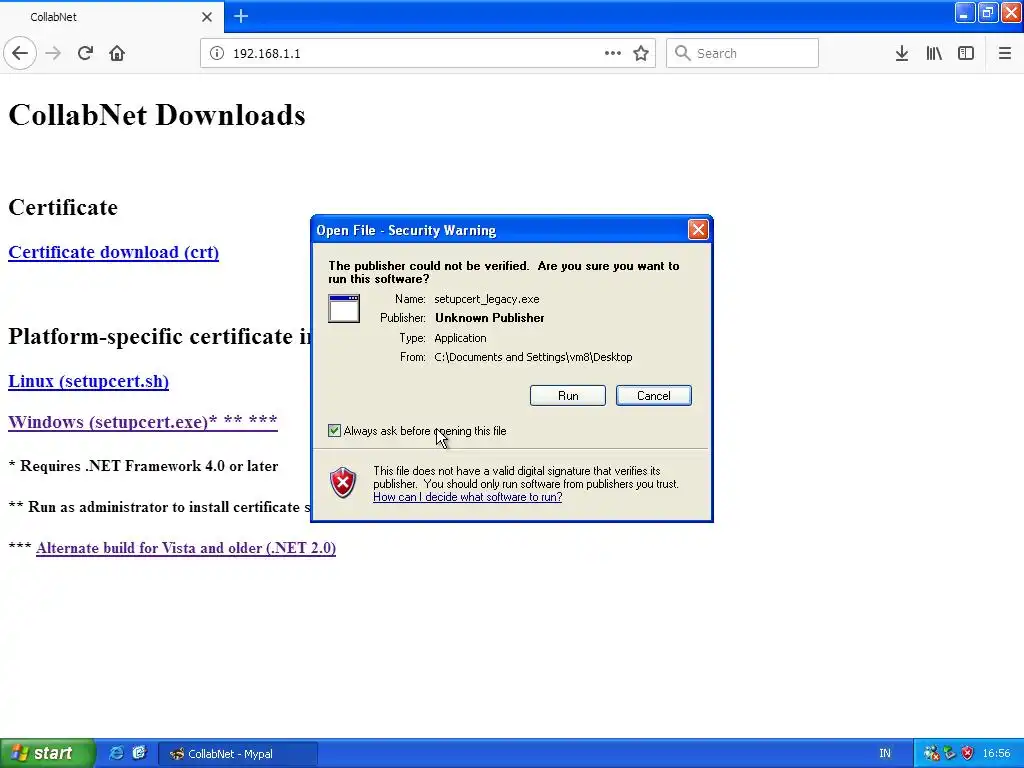Toggle the sidebar view icon

[966, 53]
